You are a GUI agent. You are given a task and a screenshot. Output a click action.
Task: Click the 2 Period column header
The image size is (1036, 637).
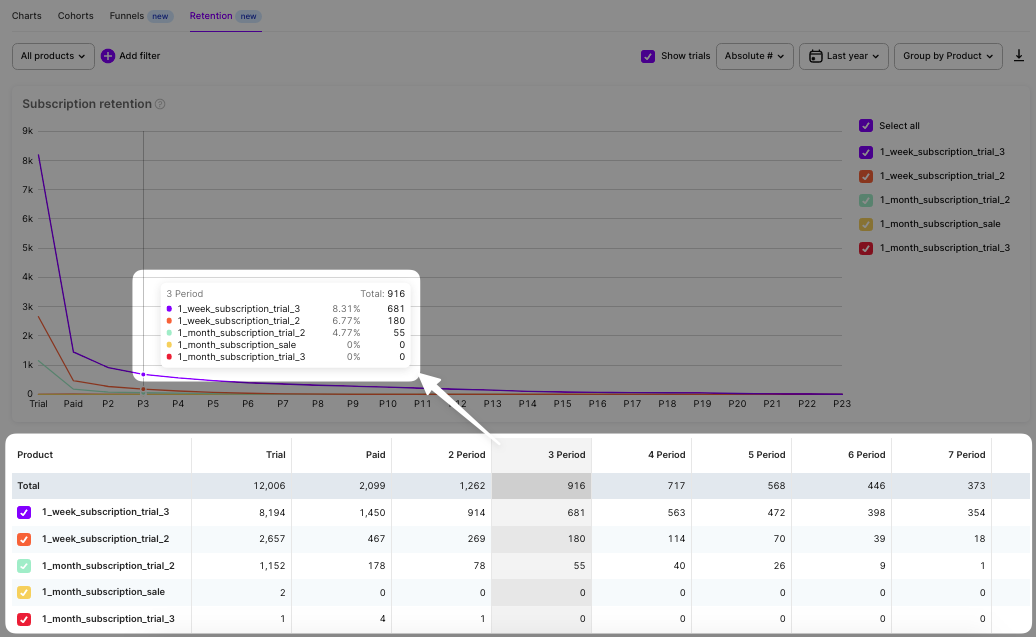pyautogui.click(x=466, y=455)
